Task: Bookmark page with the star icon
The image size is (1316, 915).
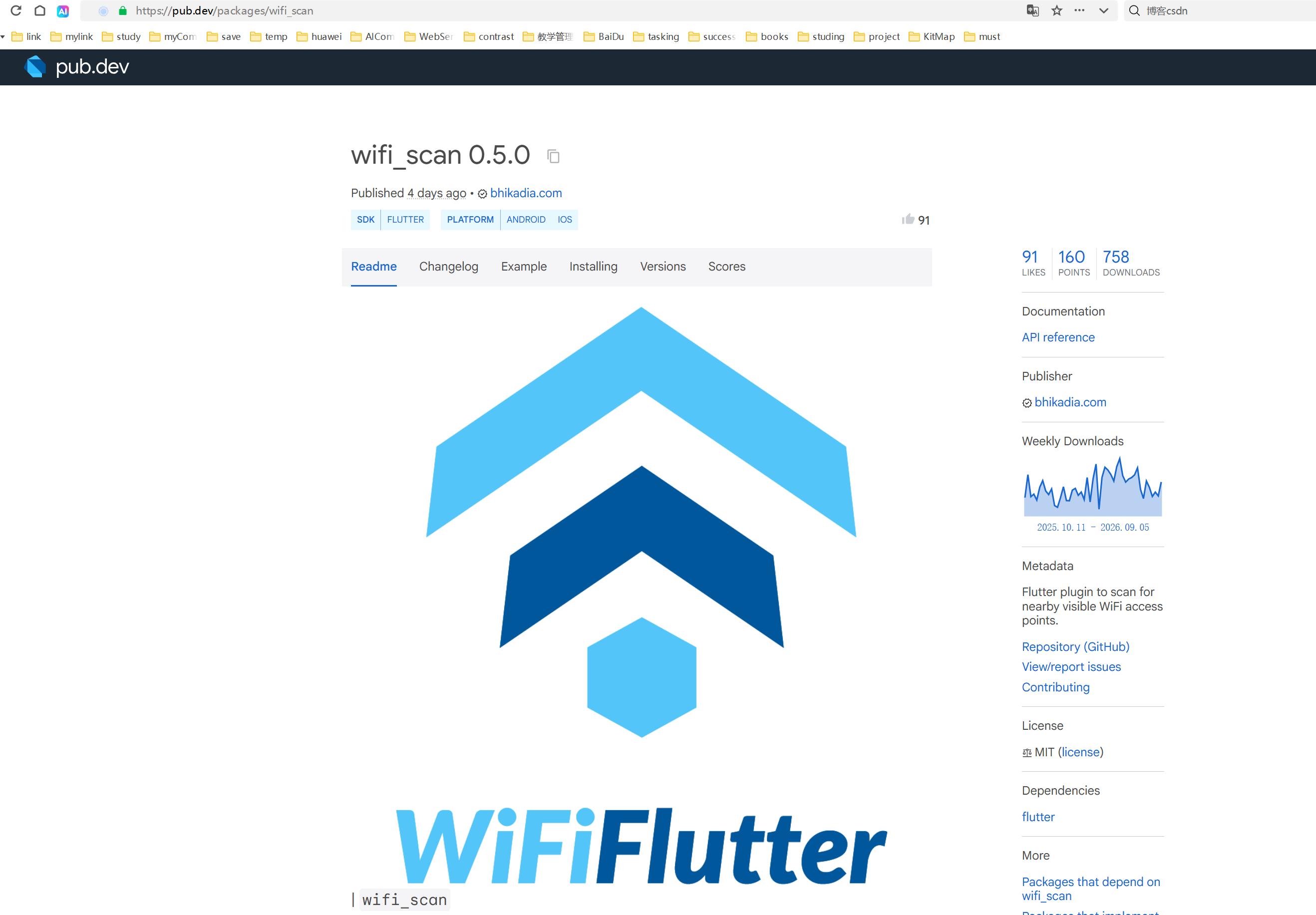Action: click(x=1056, y=10)
